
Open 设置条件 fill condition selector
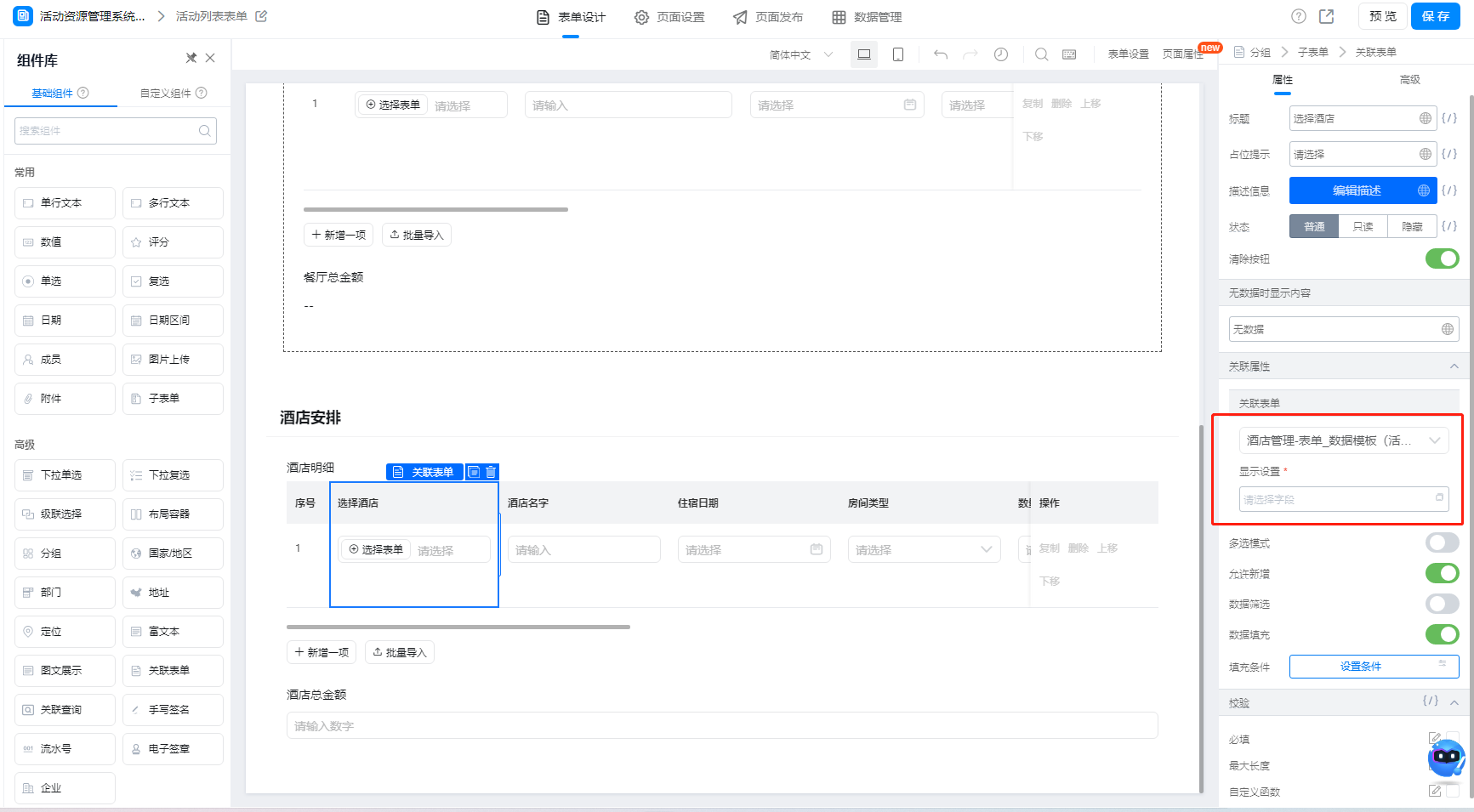coord(1374,667)
